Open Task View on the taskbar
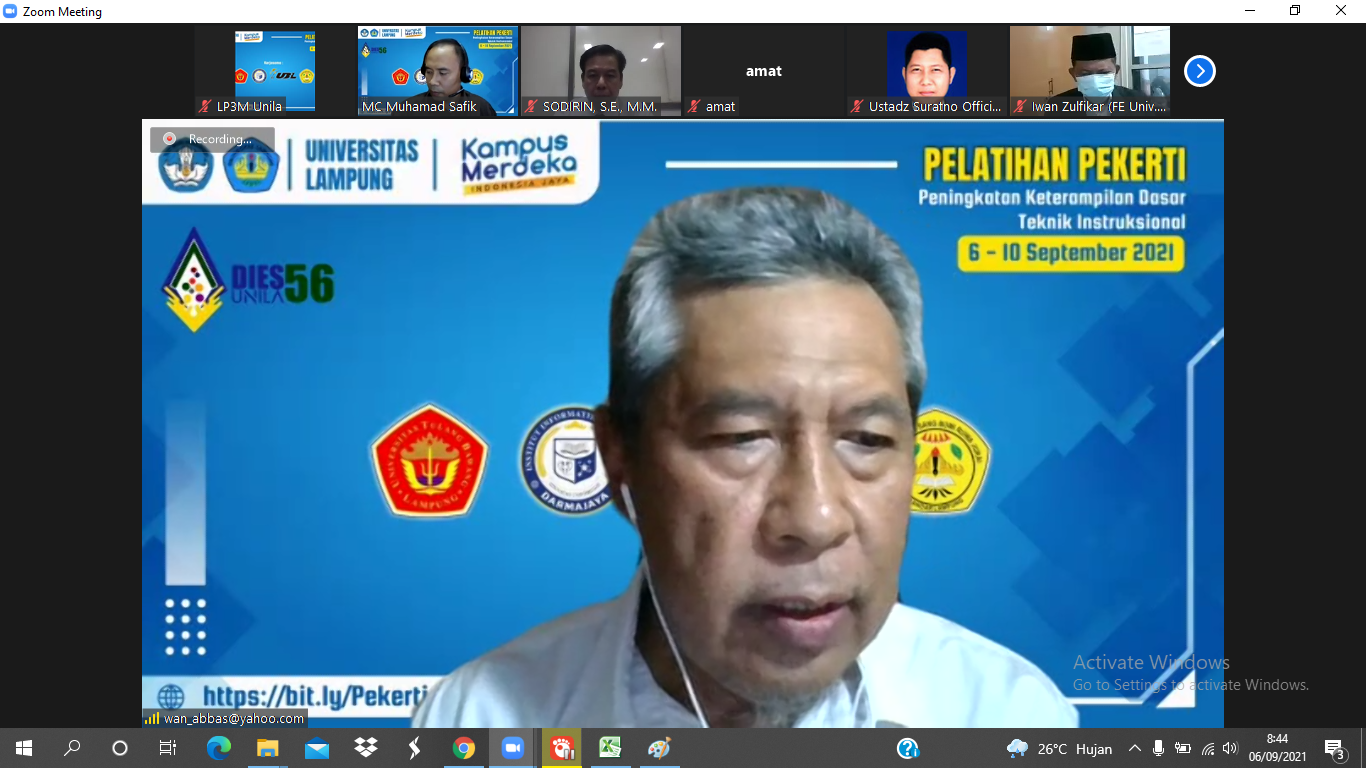 (x=168, y=748)
